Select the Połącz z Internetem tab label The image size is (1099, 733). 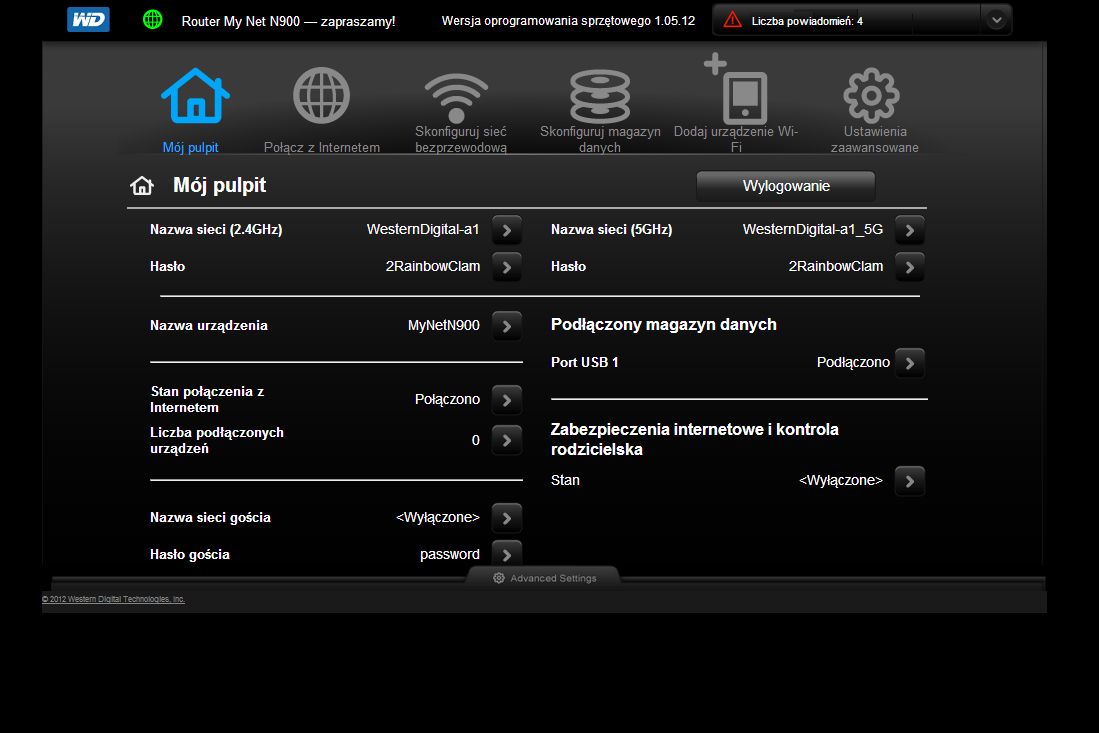[x=322, y=147]
